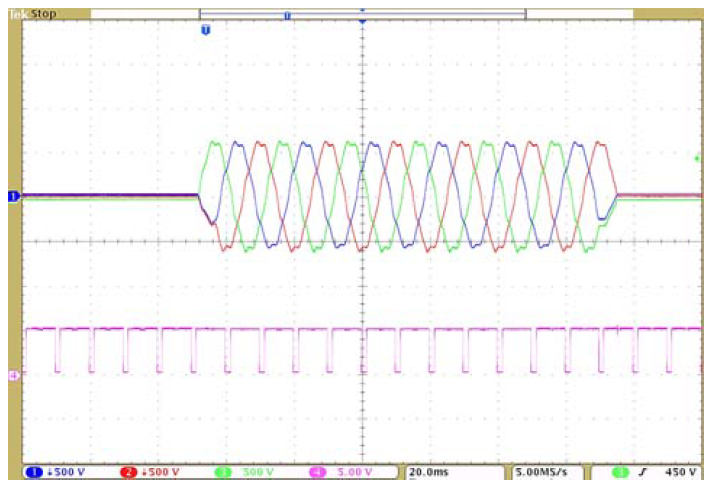Screen dimensions: 713x494
Task: Click the channel 1 ground marker on left edge
Action: (13, 197)
